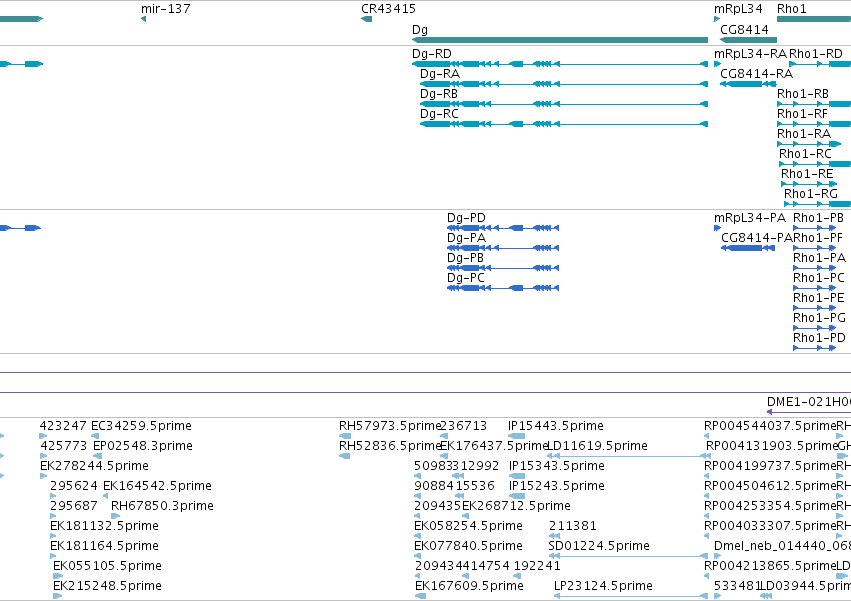
Task: Click the RH67850.3prime EST
Action: pyautogui.click(x=115, y=516)
